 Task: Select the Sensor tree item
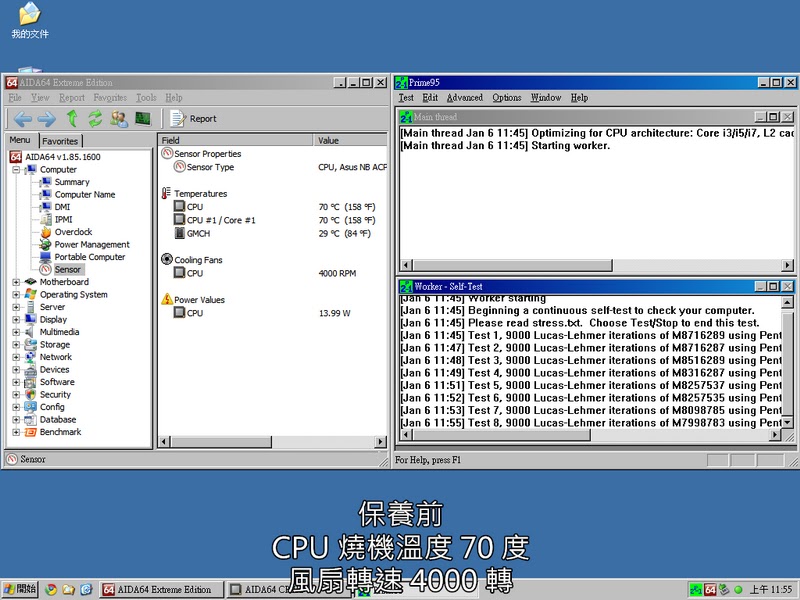(x=67, y=269)
